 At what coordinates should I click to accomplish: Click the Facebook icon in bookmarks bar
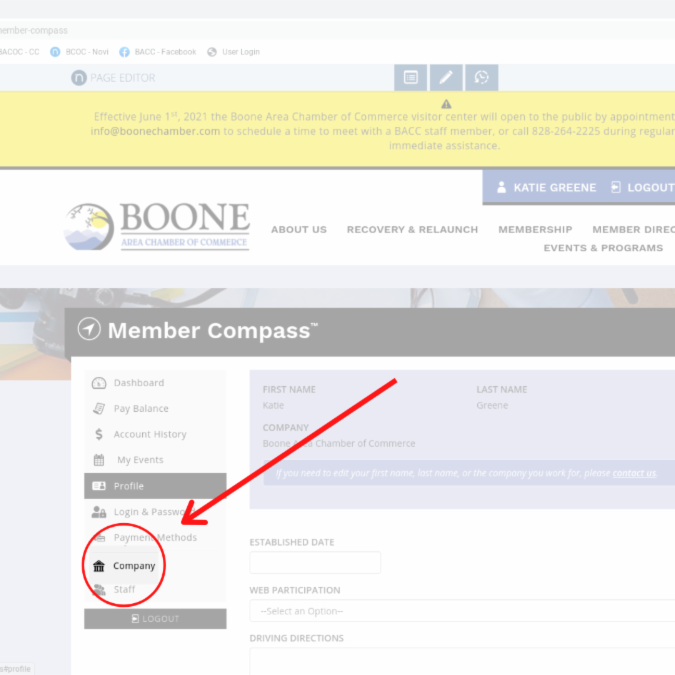tap(124, 52)
